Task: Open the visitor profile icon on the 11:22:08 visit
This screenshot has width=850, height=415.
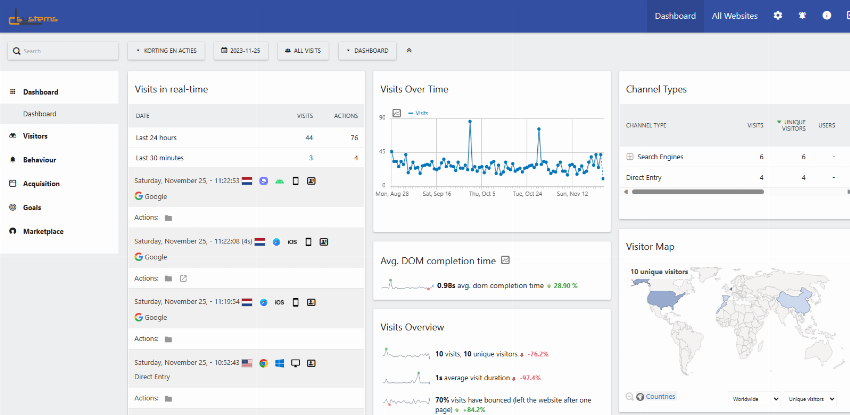Action: (324, 242)
